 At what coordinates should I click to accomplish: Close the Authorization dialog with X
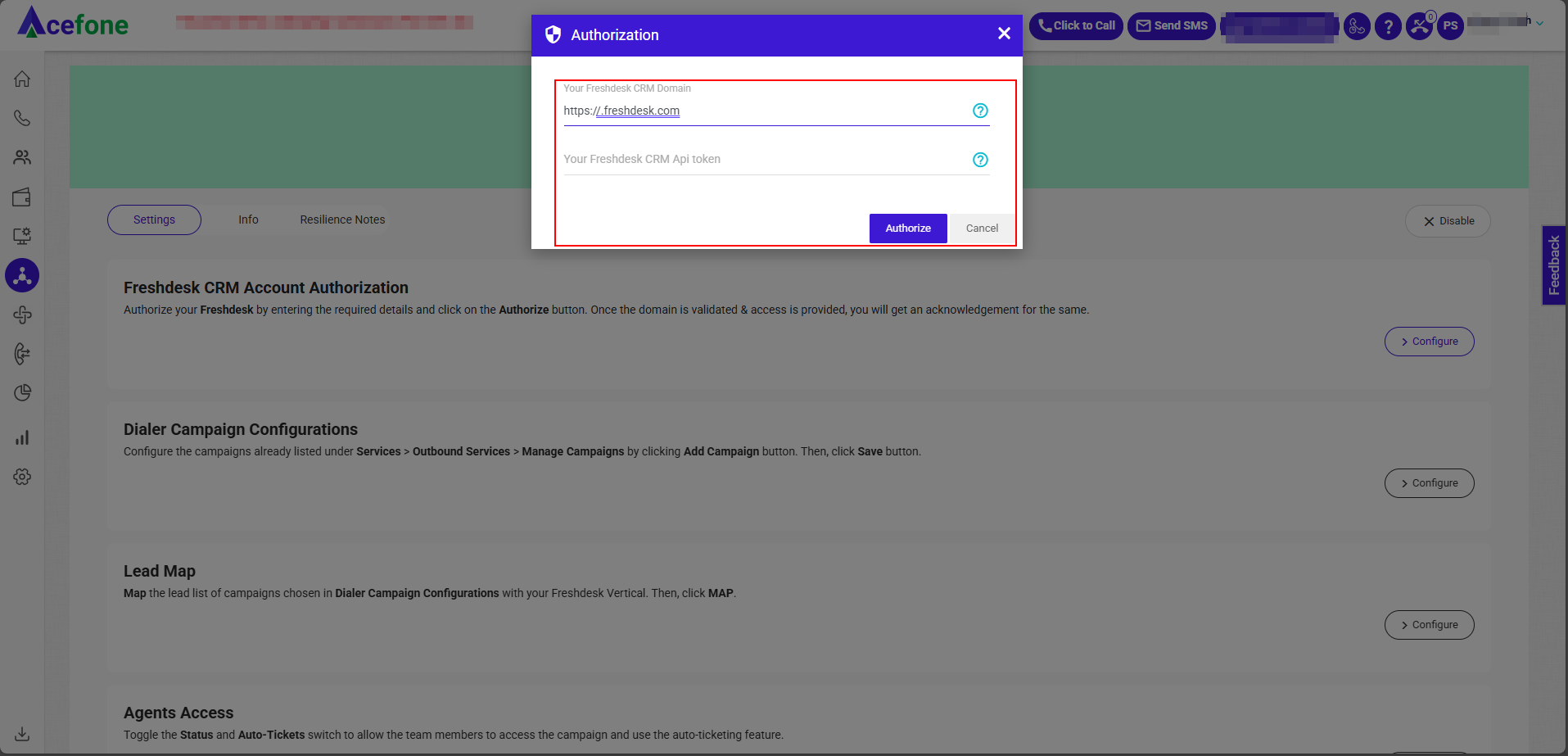click(1004, 34)
